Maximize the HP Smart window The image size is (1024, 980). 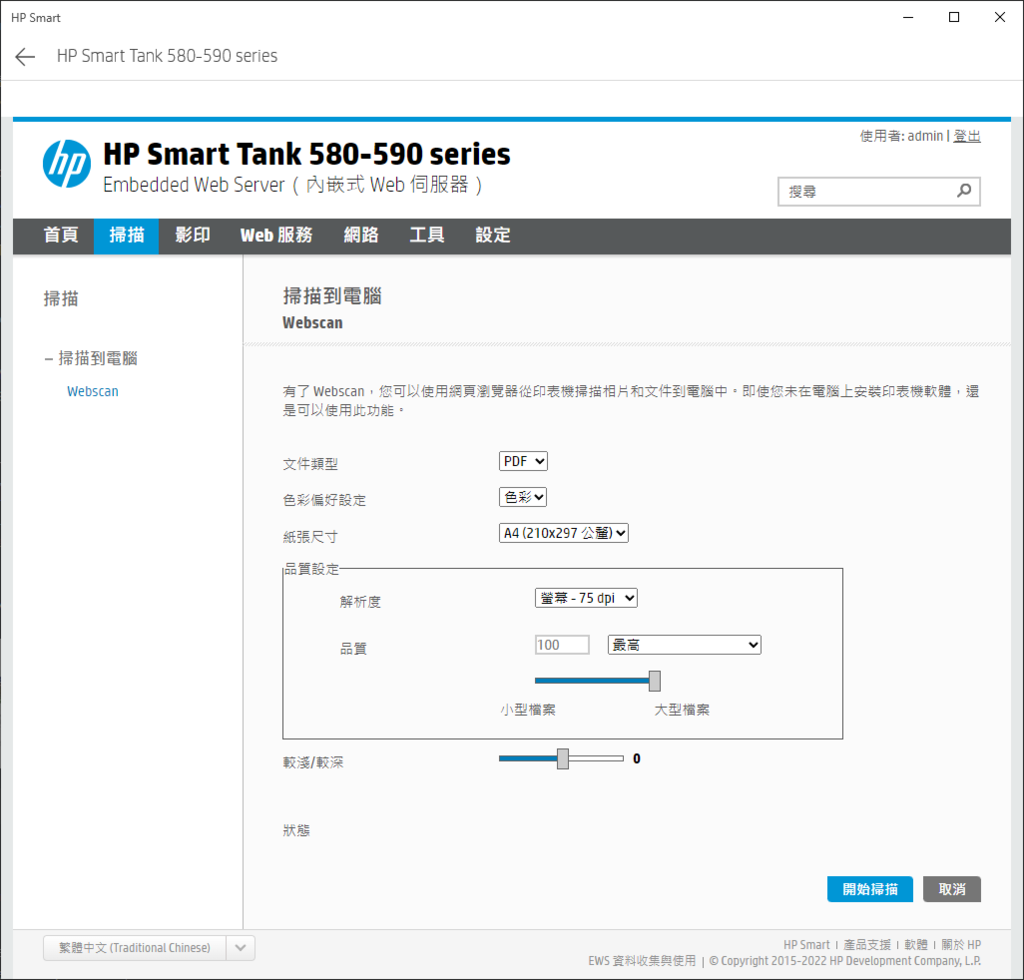tap(954, 17)
